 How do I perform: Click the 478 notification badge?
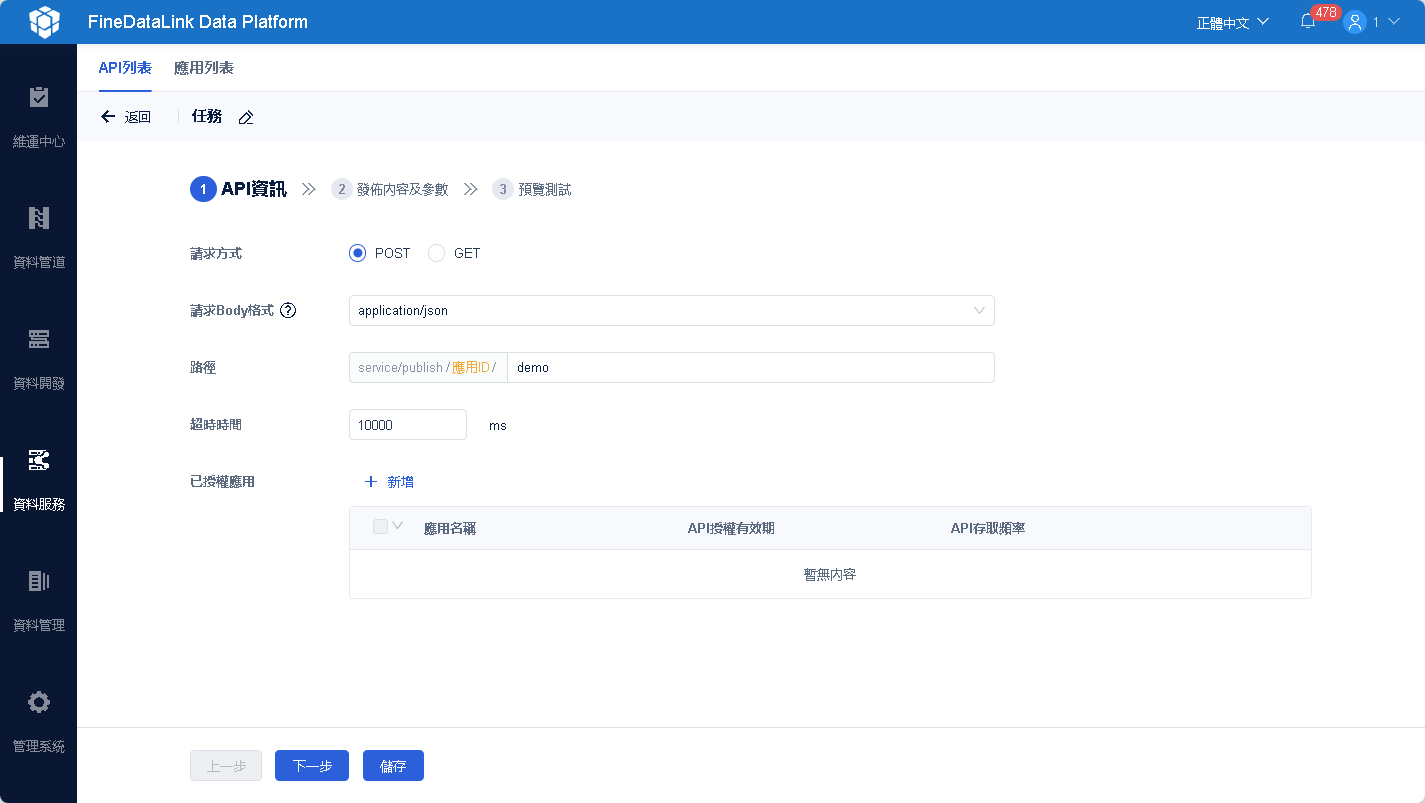(x=1326, y=12)
